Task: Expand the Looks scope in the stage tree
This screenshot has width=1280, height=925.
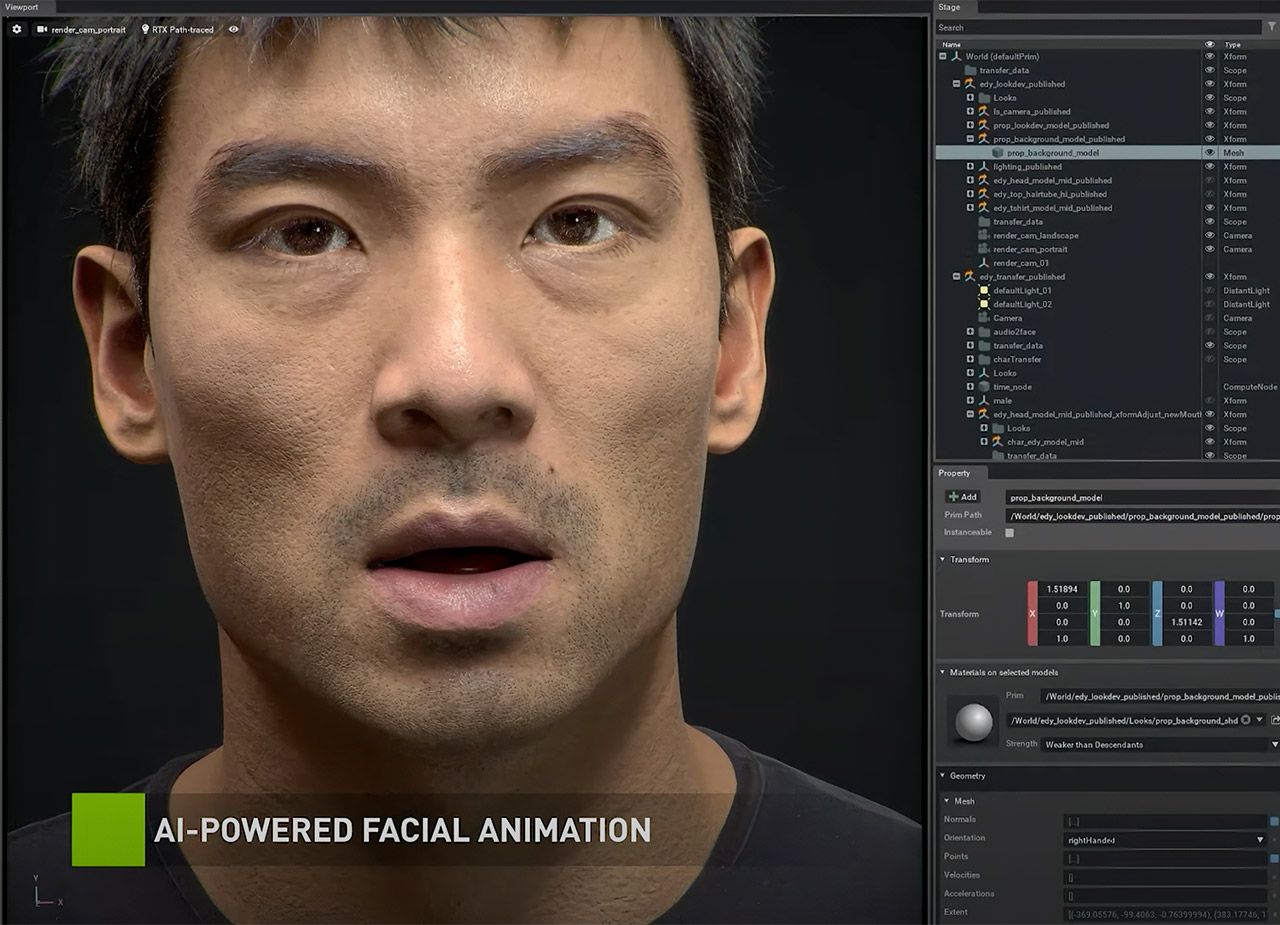Action: point(970,98)
